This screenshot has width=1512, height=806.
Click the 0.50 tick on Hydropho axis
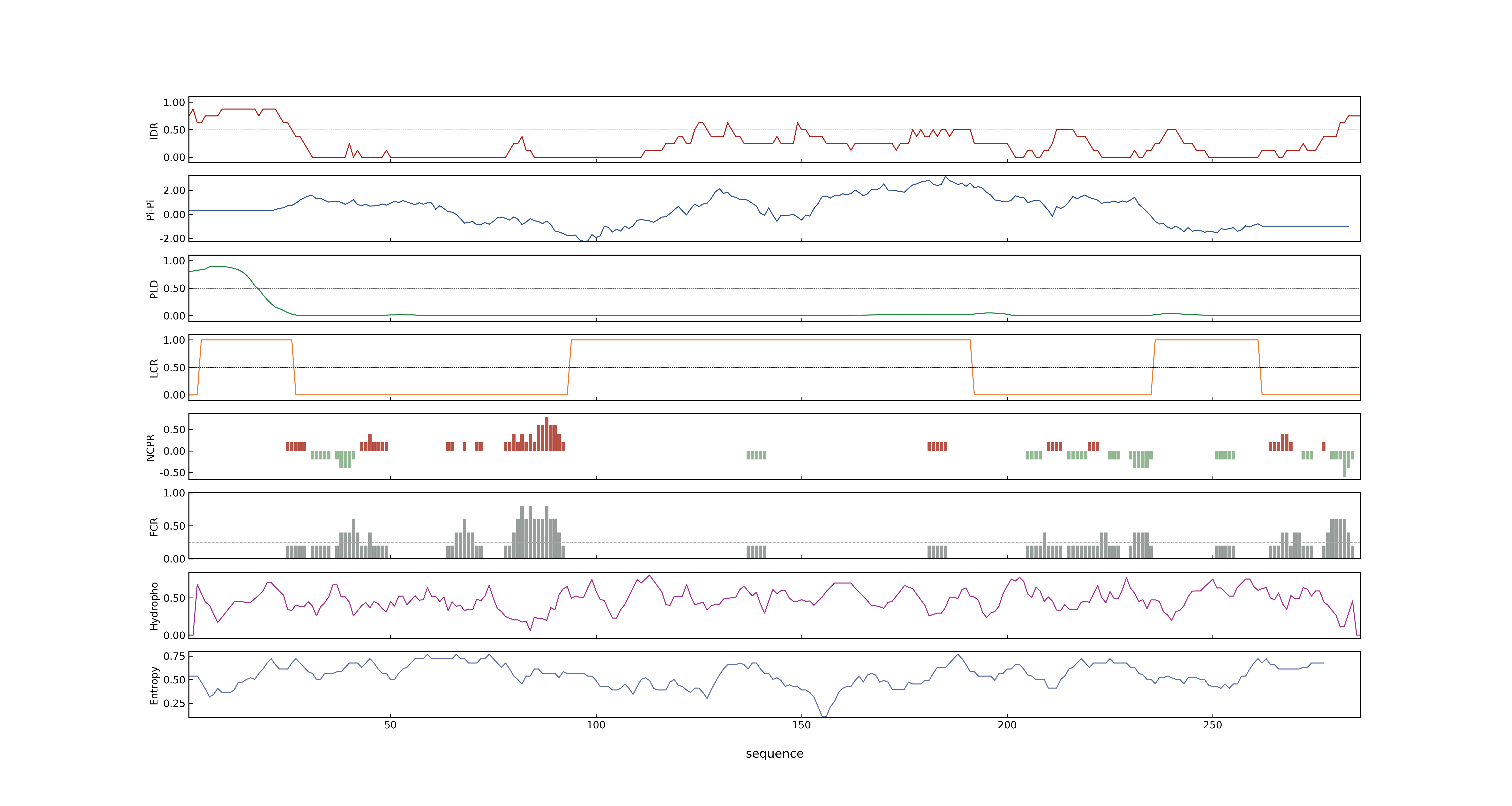(174, 598)
